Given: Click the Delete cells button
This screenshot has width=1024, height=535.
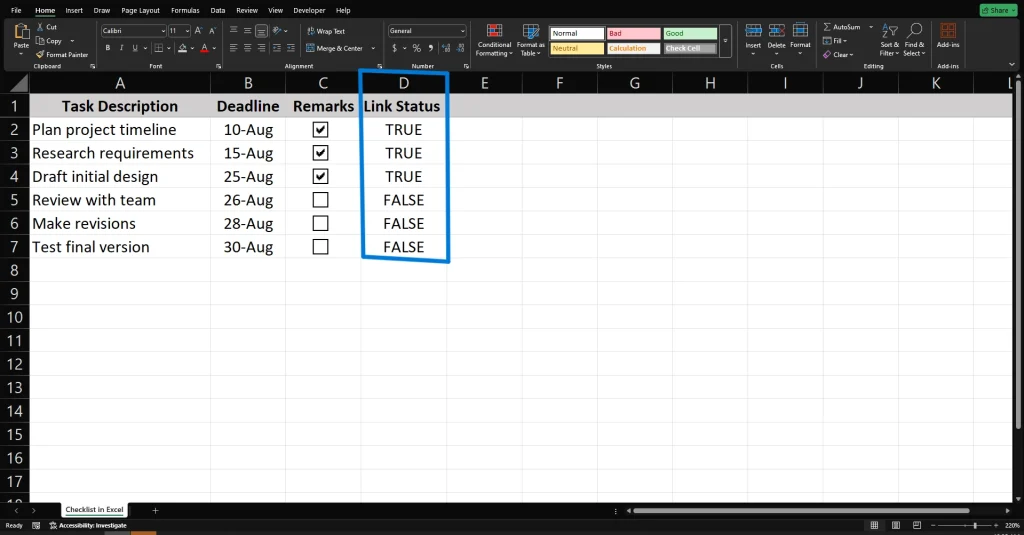Looking at the screenshot, I should [776, 39].
